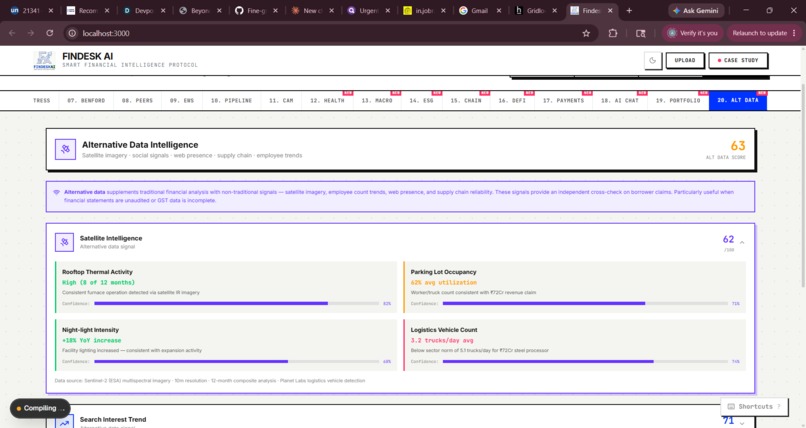806x428 pixels.
Task: Click the Search Interest Trend chart icon
Action: 64,422
